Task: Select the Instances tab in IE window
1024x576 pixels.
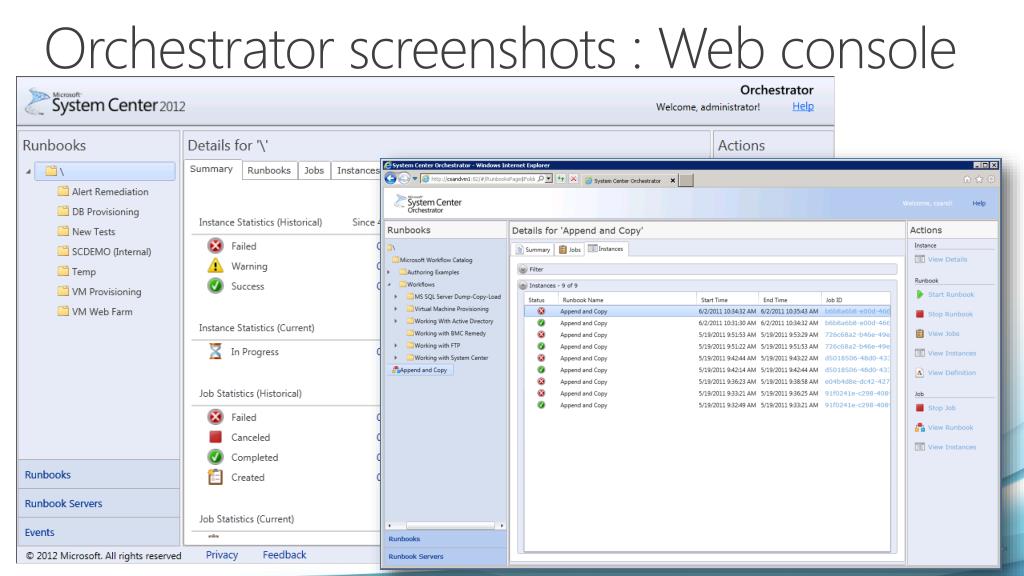Action: (607, 249)
